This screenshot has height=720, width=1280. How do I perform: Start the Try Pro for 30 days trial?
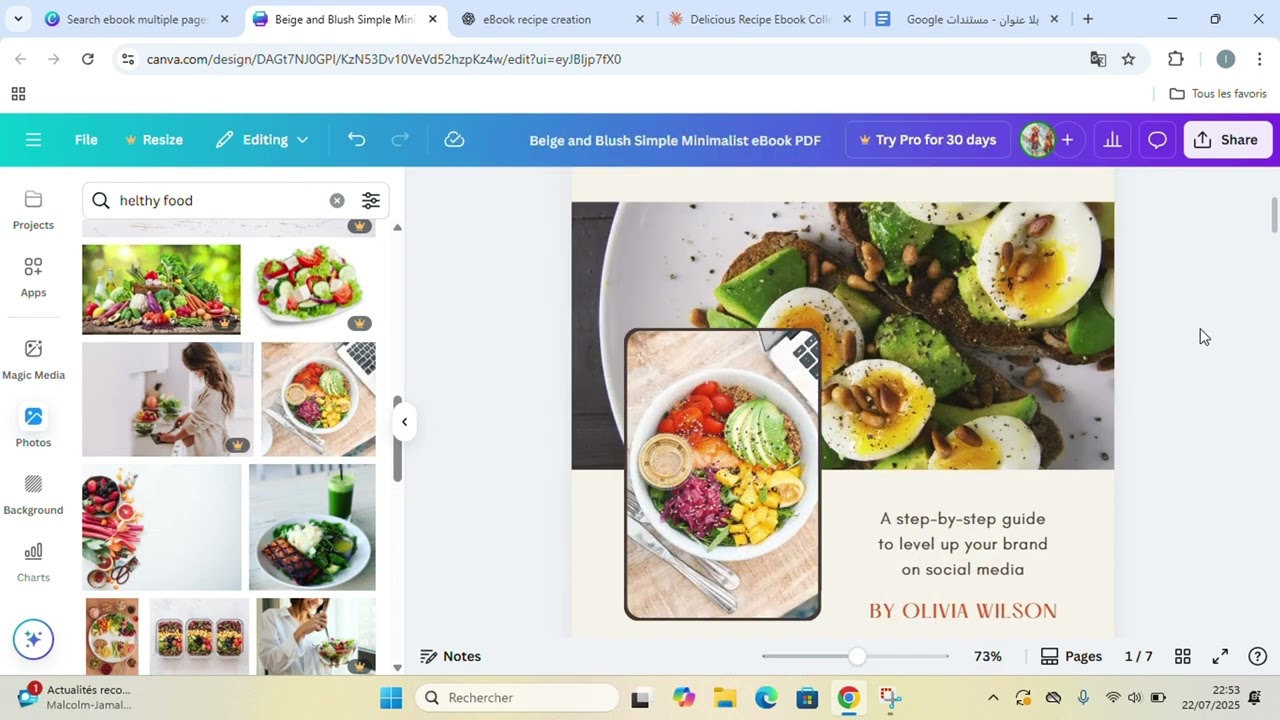coord(928,140)
